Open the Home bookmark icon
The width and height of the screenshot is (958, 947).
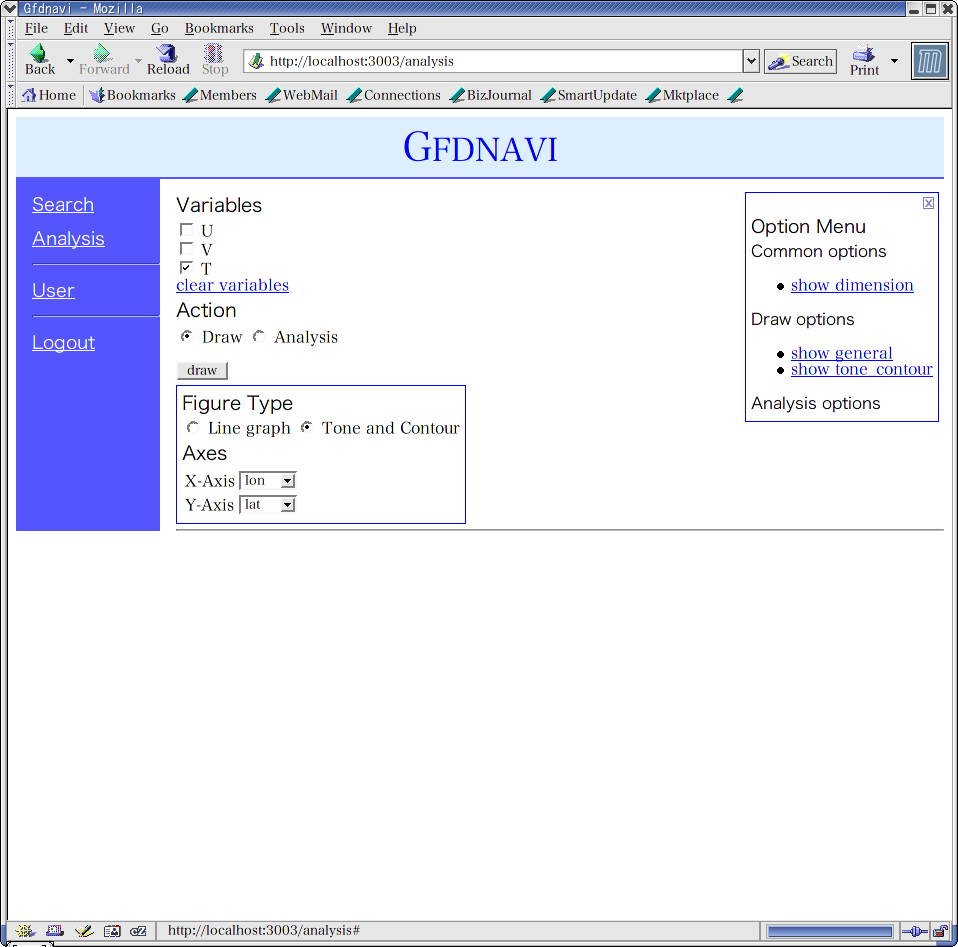[49, 95]
